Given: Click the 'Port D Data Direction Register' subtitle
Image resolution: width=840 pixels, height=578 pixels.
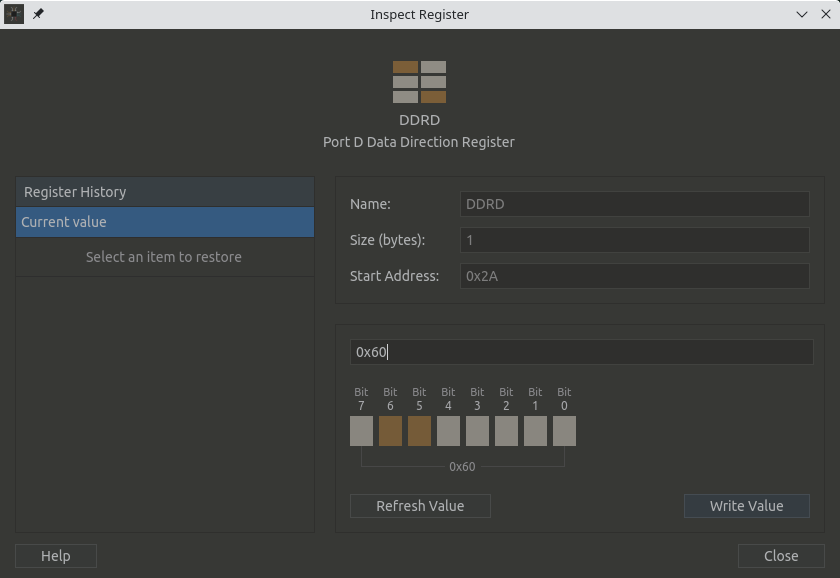Looking at the screenshot, I should (x=419, y=142).
